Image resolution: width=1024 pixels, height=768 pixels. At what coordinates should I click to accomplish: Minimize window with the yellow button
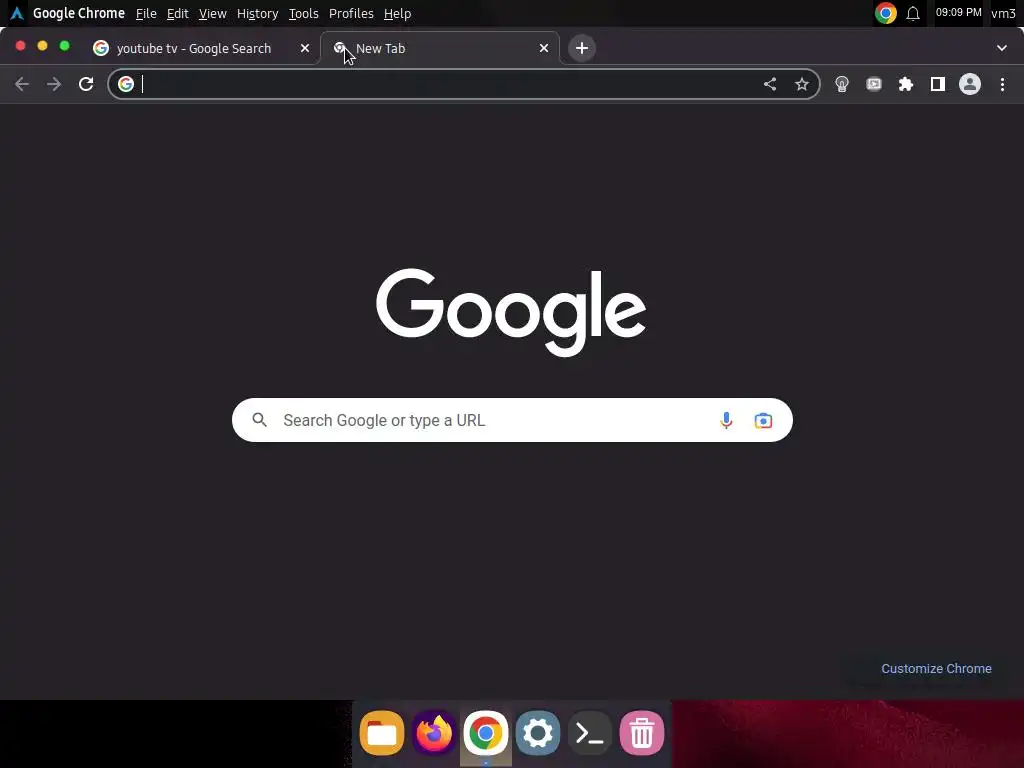[42, 46]
